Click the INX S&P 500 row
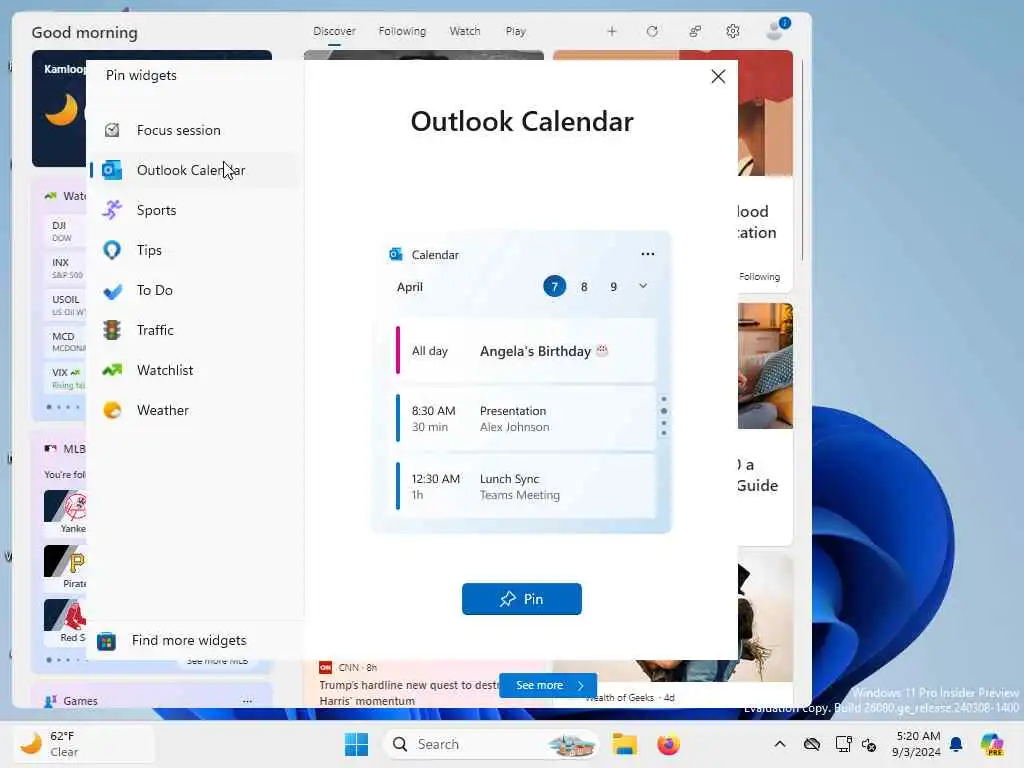 tap(65, 268)
